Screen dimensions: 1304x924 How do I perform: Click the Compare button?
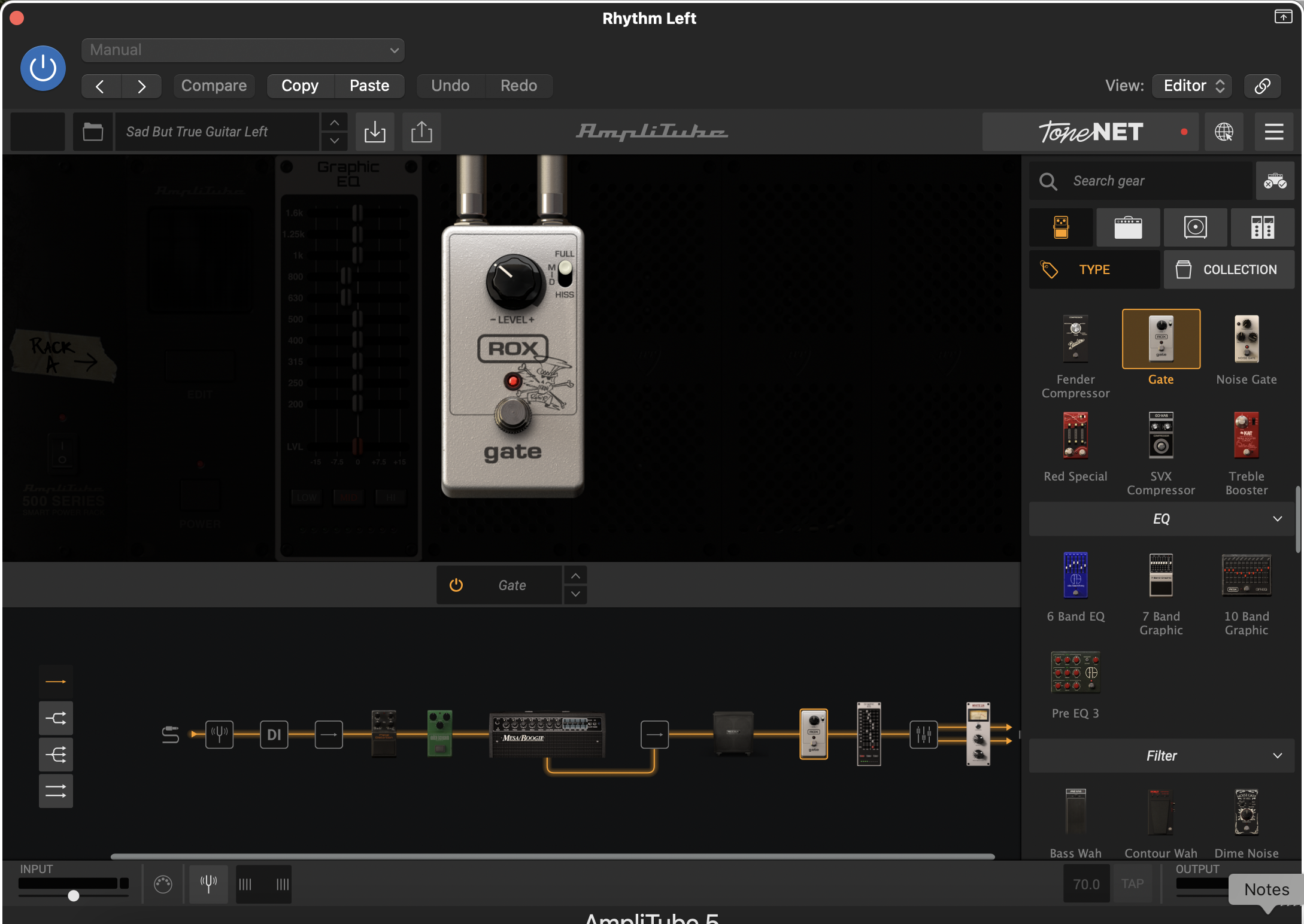click(x=214, y=86)
